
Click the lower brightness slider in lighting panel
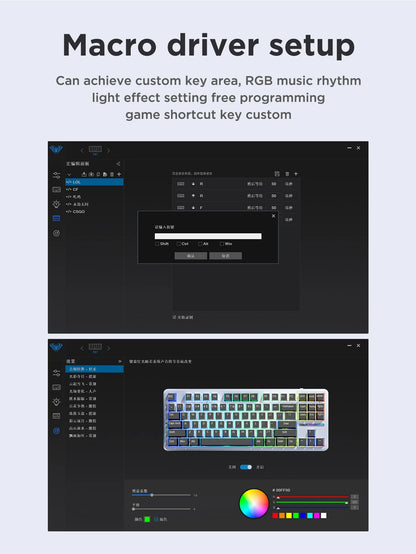tap(161, 509)
